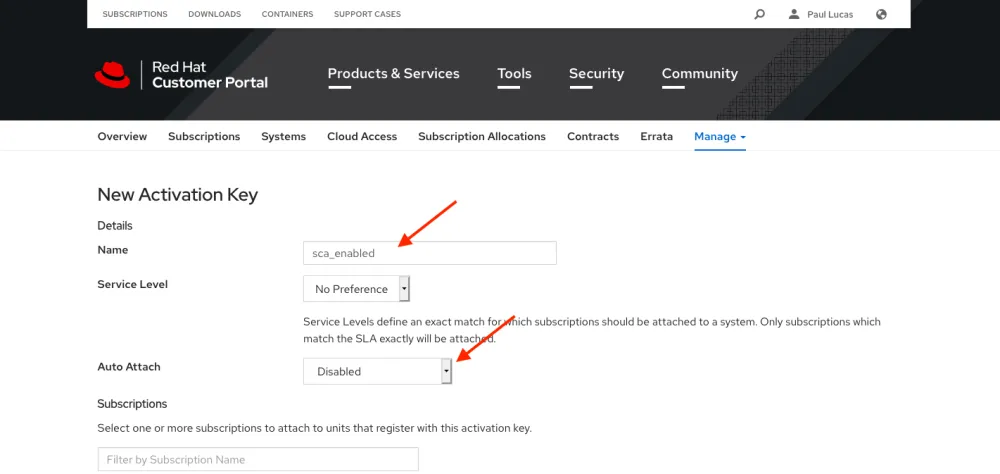1000x474 pixels.
Task: Open Products & Services menu
Action: [x=393, y=74]
